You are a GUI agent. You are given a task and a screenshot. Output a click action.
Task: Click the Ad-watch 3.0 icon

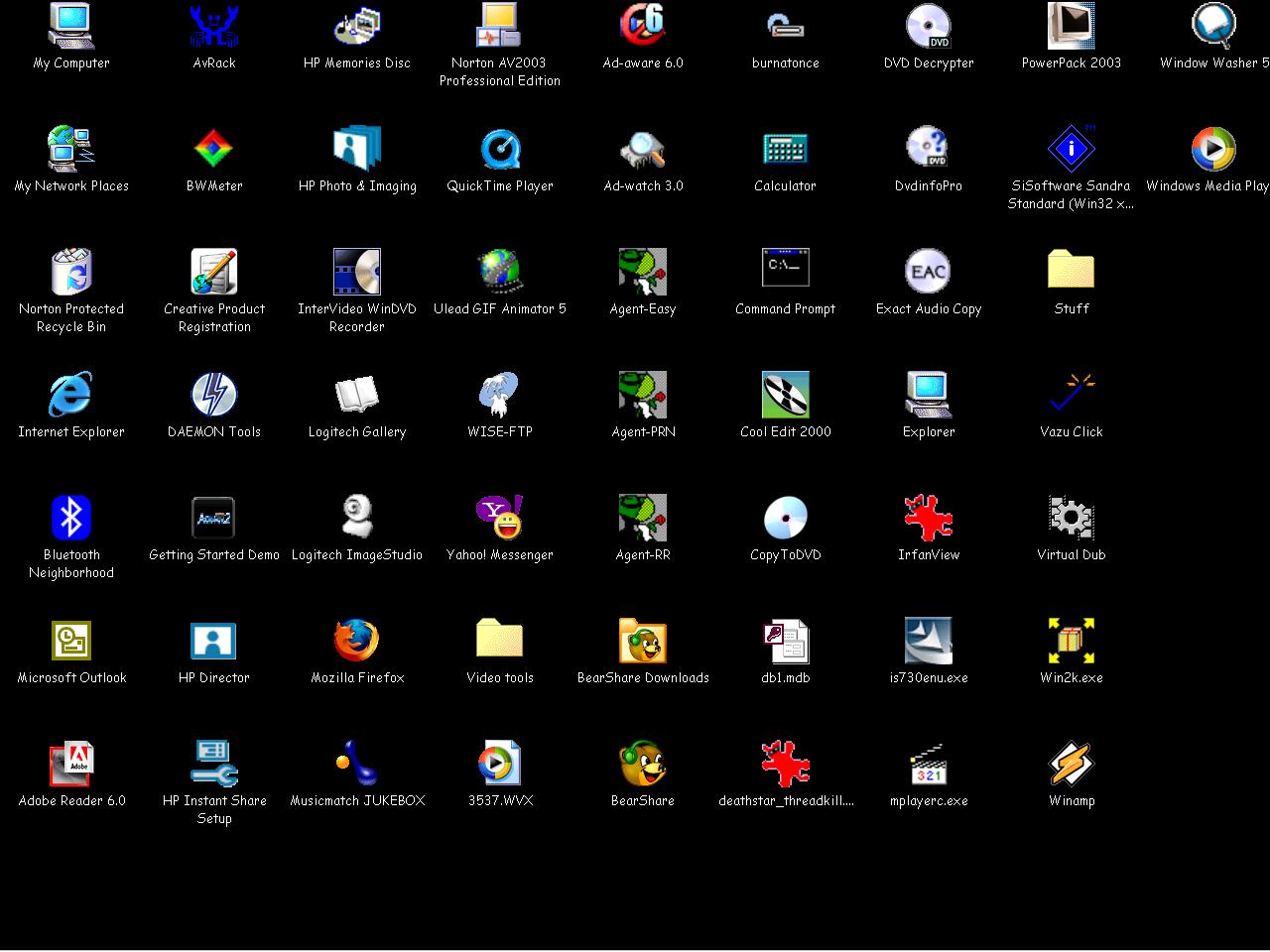[643, 149]
